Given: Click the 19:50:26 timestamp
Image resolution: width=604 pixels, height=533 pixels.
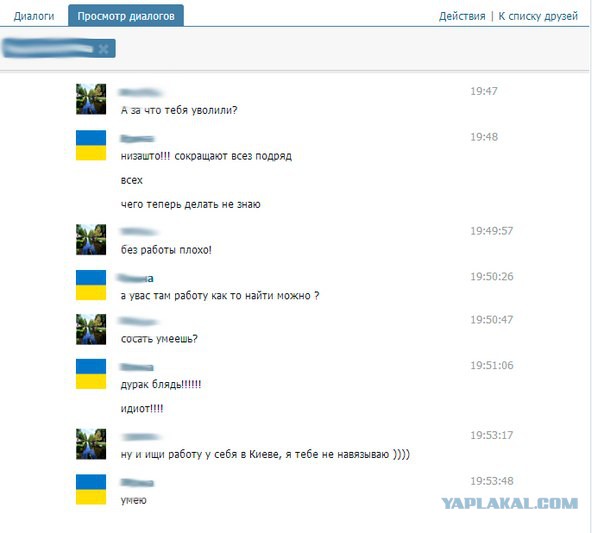Looking at the screenshot, I should point(492,277).
